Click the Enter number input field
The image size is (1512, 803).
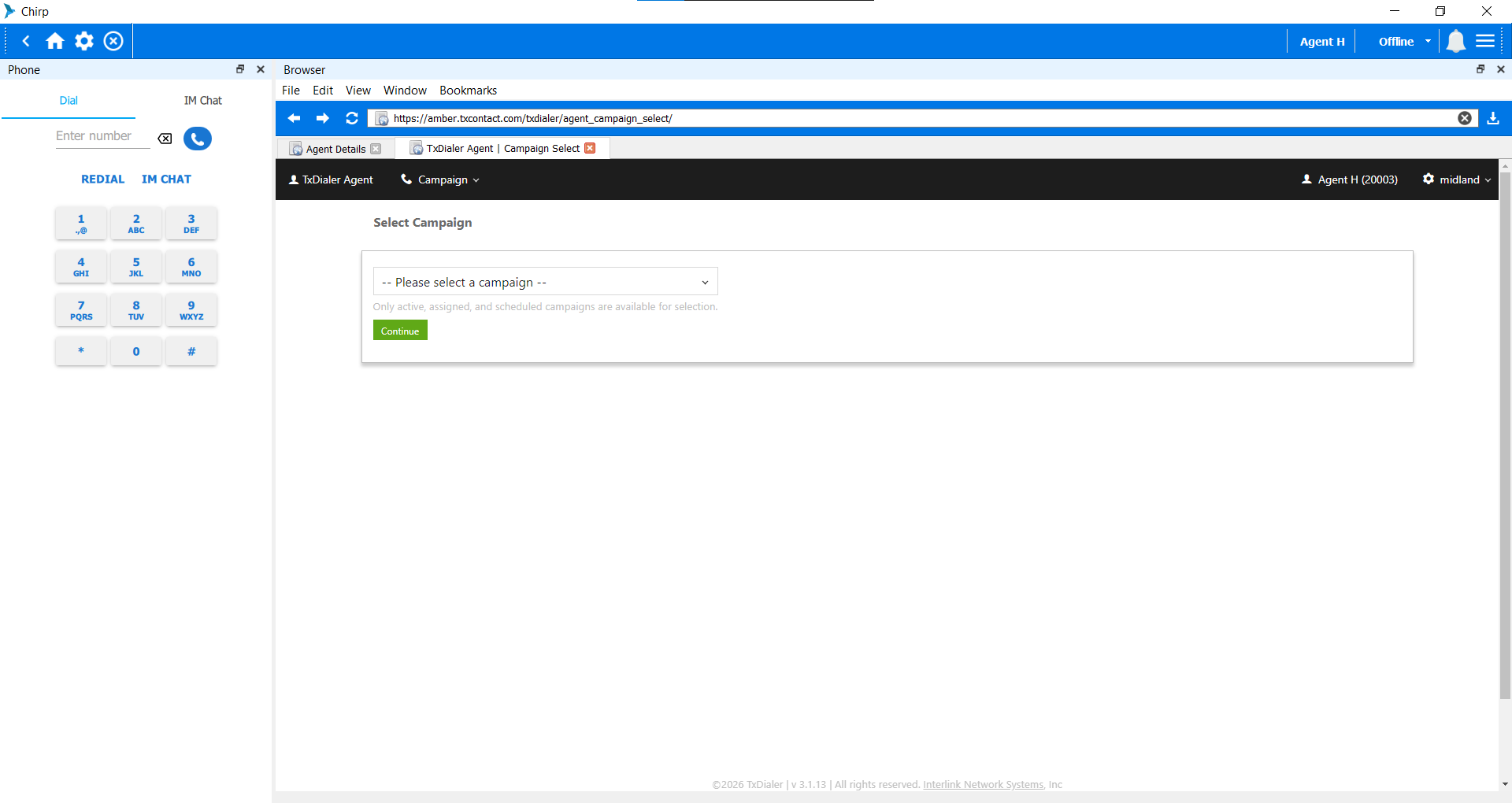(101, 136)
